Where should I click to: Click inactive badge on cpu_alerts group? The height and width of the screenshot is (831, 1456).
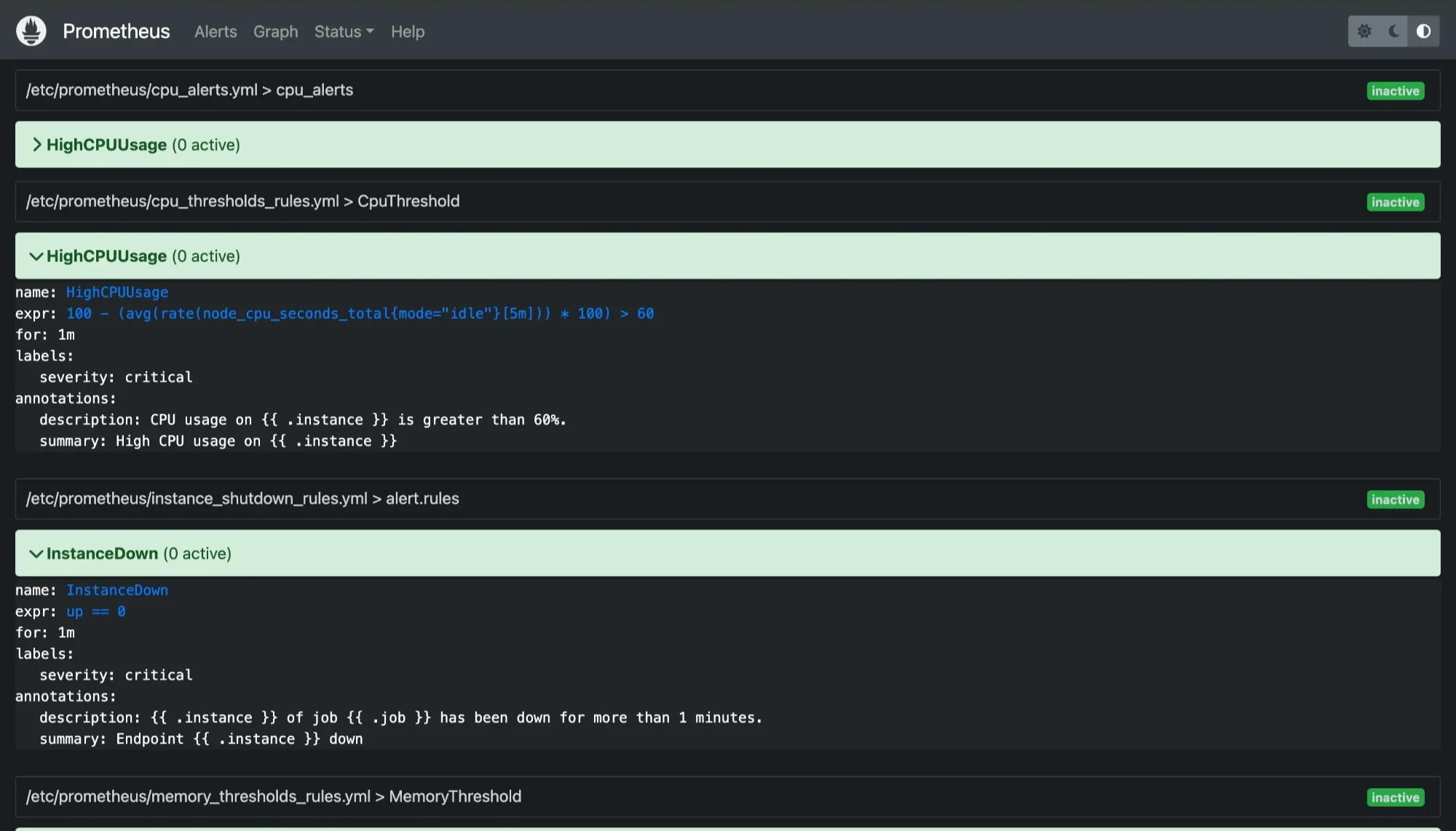click(1396, 91)
